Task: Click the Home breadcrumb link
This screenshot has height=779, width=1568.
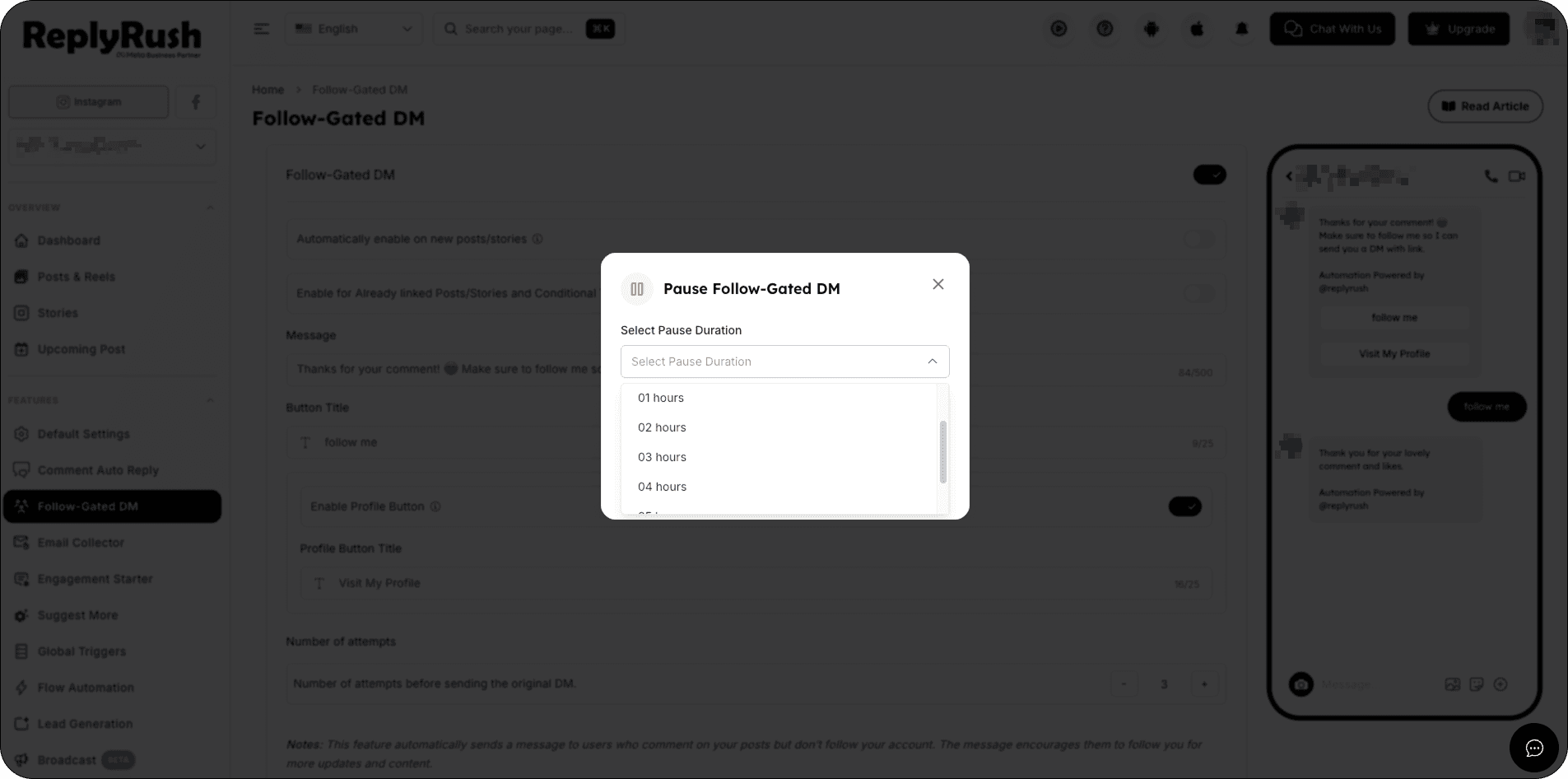Action: 268,90
